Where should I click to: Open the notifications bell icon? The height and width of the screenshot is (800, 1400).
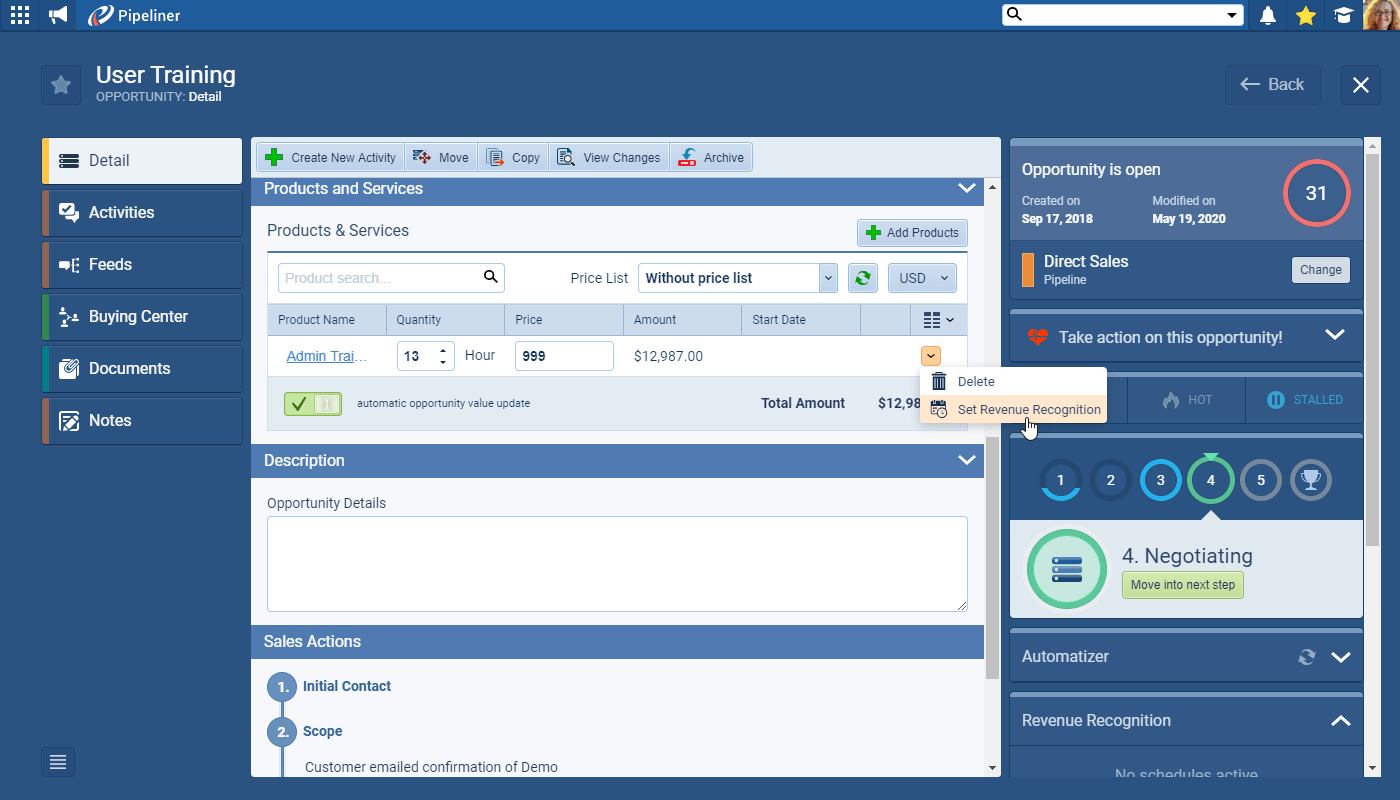[x=1268, y=15]
